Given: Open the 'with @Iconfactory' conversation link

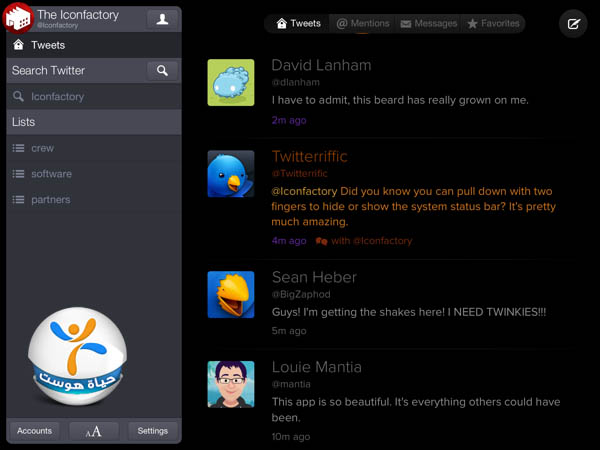Looking at the screenshot, I should tap(372, 241).
